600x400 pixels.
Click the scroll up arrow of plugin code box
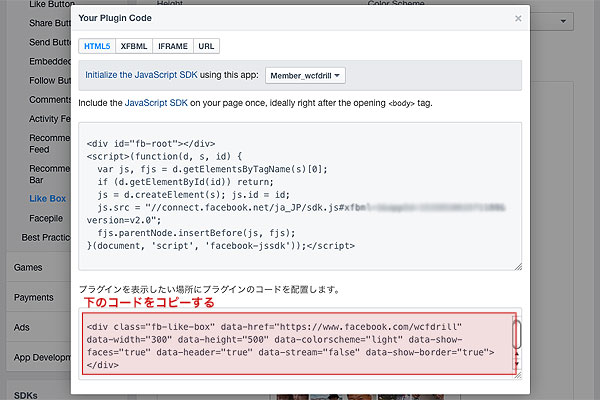pos(517,354)
